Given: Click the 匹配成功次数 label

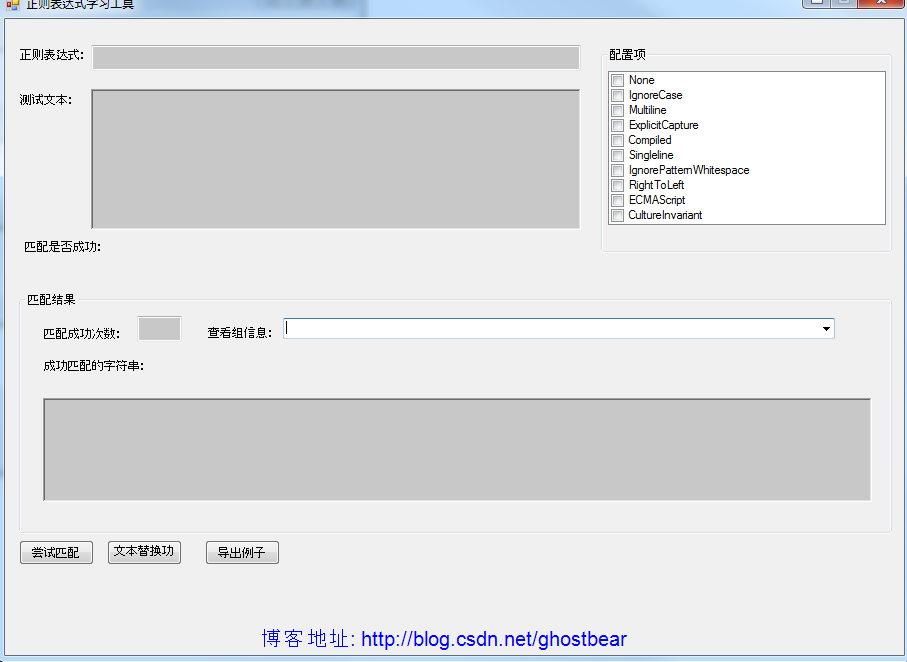Looking at the screenshot, I should coord(82,334).
